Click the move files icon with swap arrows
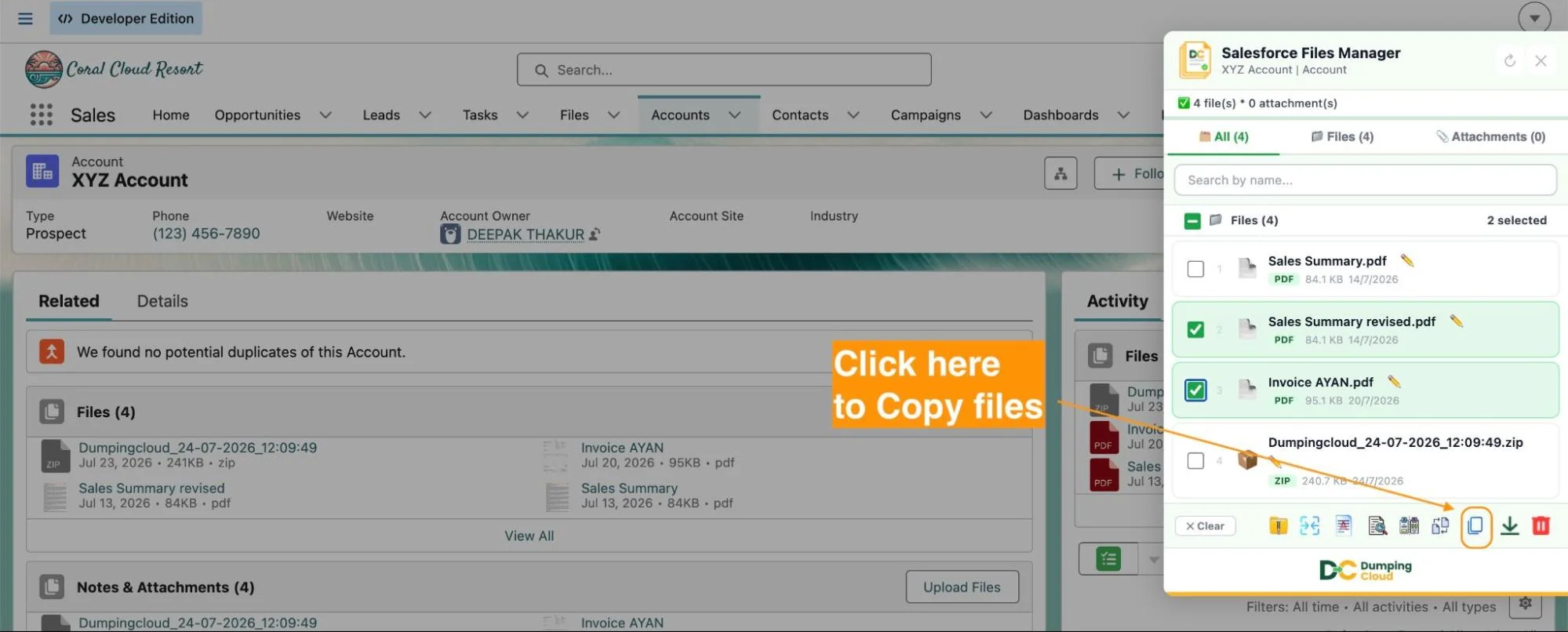This screenshot has height=632, width=1568. 1440,526
